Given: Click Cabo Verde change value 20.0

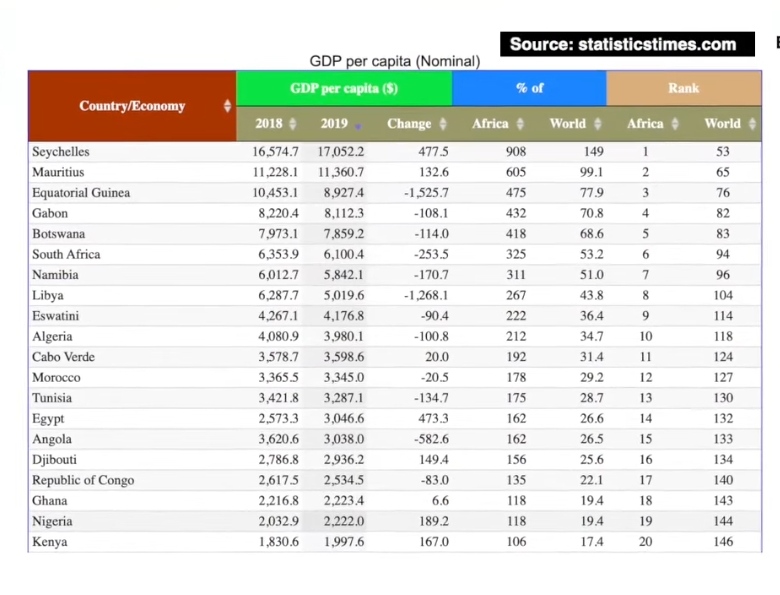Looking at the screenshot, I should click(x=436, y=357).
